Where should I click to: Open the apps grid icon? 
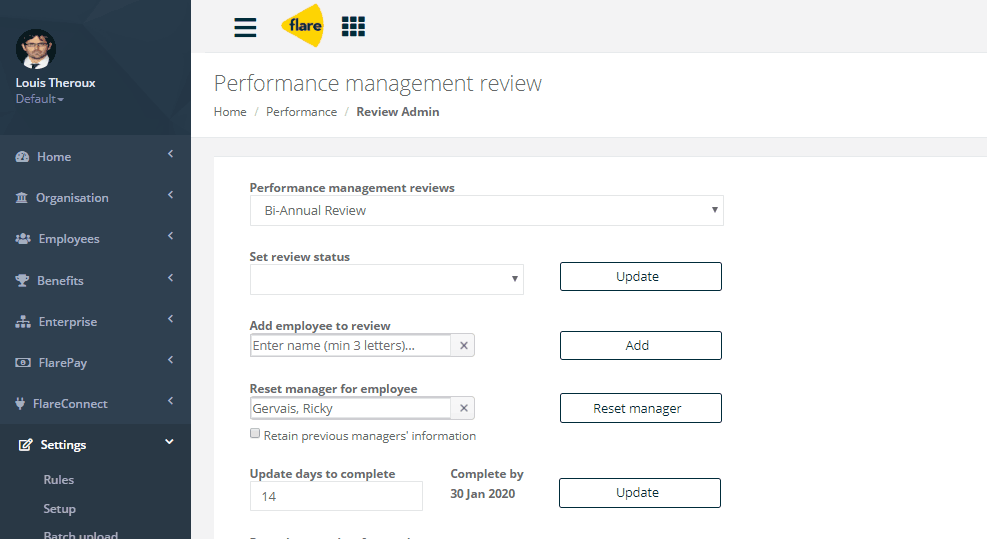[353, 26]
